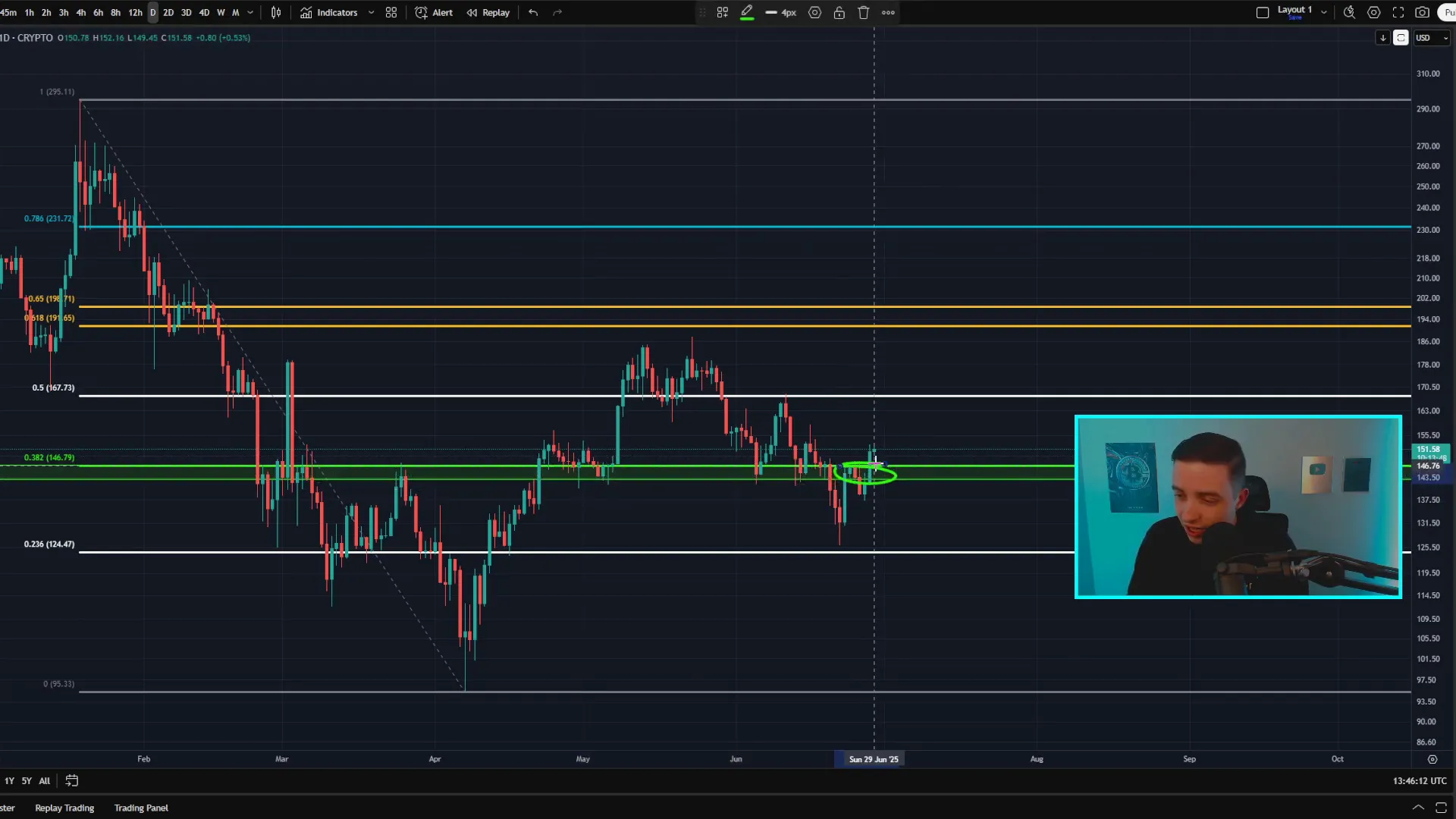Toggle the auto-fit scale button
Viewport: 1456px width, 819px height.
click(1401, 38)
